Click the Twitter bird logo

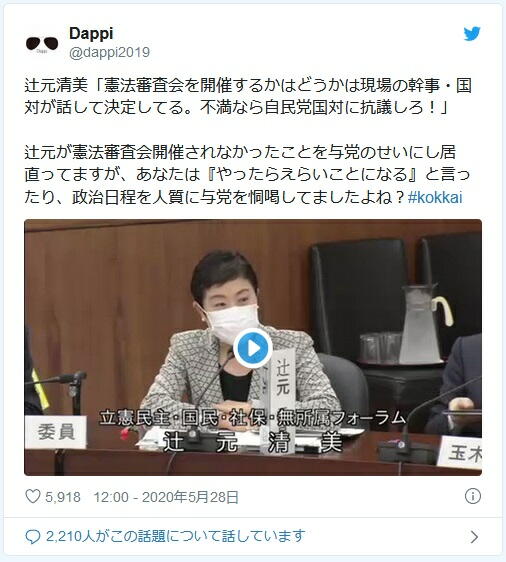click(x=472, y=34)
